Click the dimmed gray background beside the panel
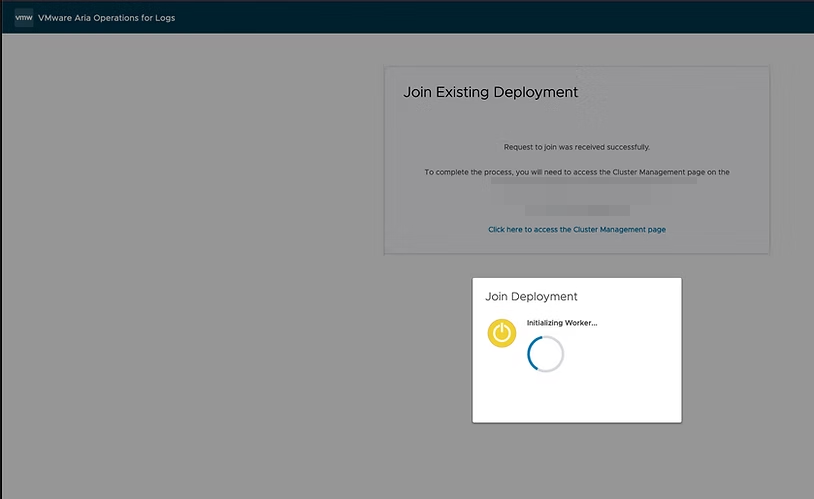This screenshot has width=814, height=499. pyautogui.click(x=200, y=250)
